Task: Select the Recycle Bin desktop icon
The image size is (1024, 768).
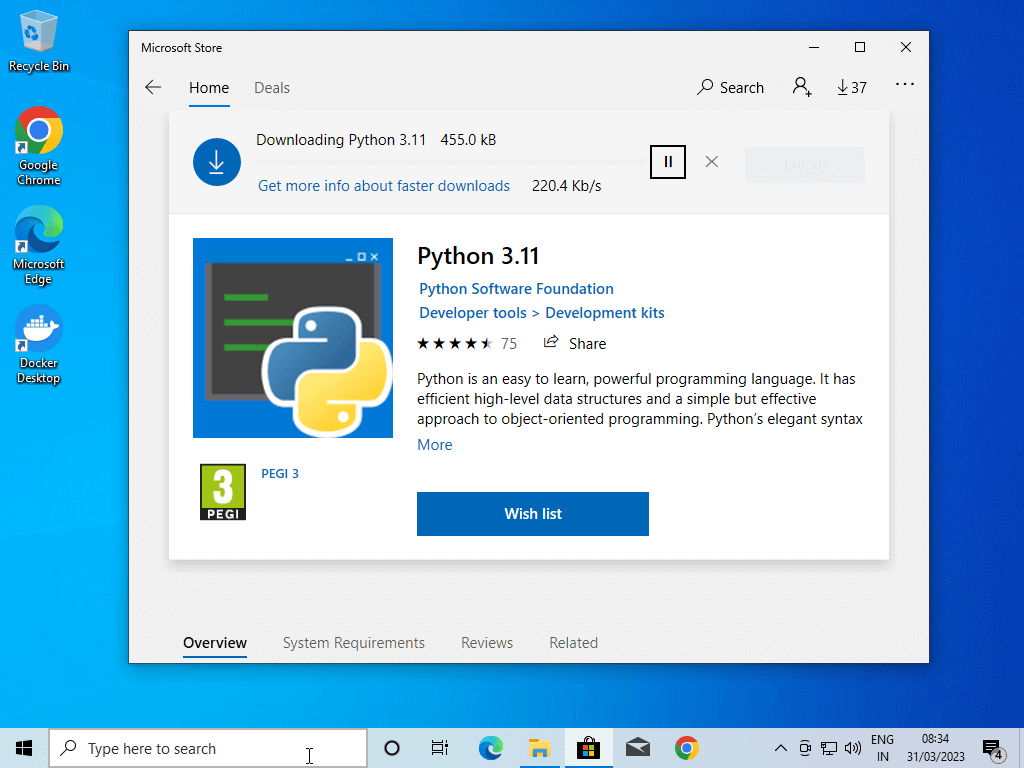Action: tap(39, 41)
